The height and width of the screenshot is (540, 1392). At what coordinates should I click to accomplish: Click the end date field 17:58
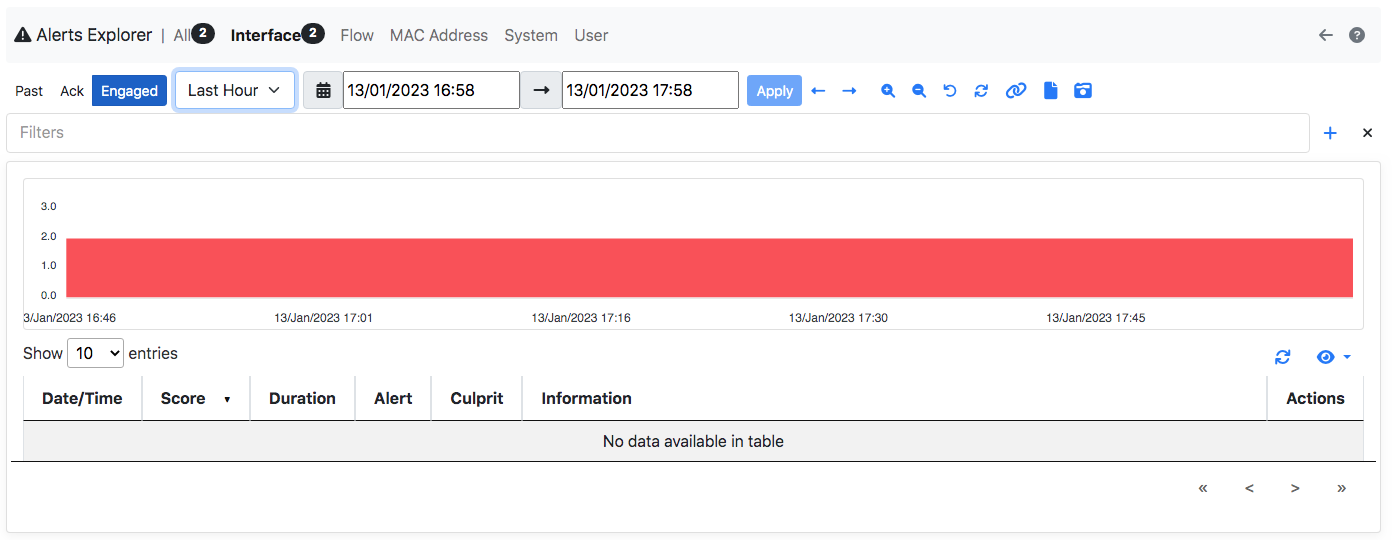click(650, 90)
